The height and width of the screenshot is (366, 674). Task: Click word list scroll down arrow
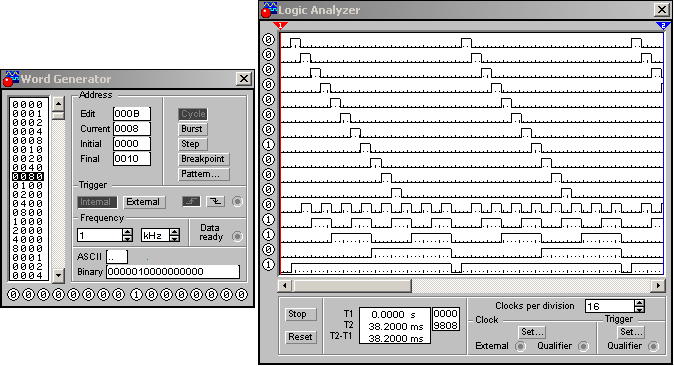coord(58,276)
